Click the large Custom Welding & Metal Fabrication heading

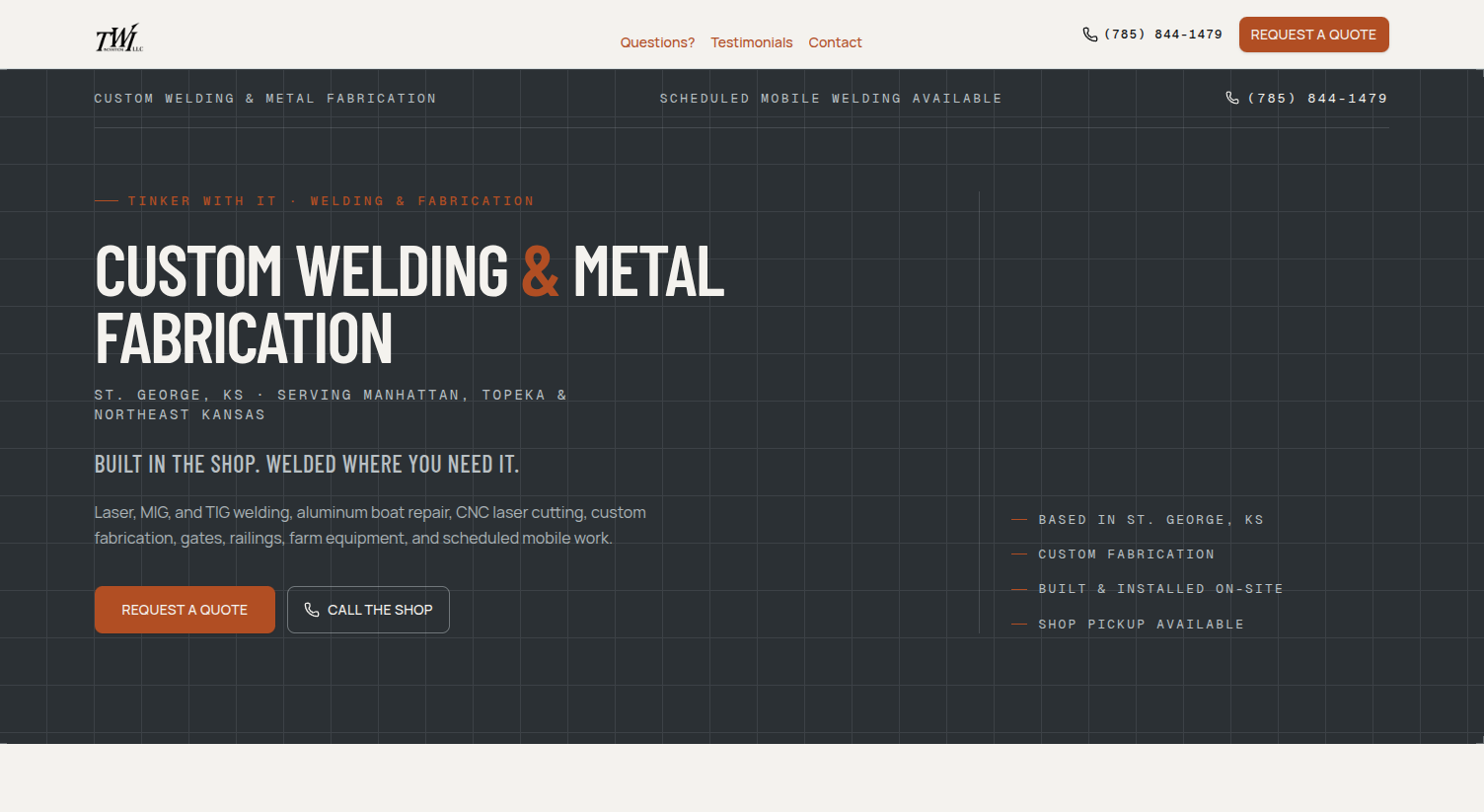(x=409, y=304)
